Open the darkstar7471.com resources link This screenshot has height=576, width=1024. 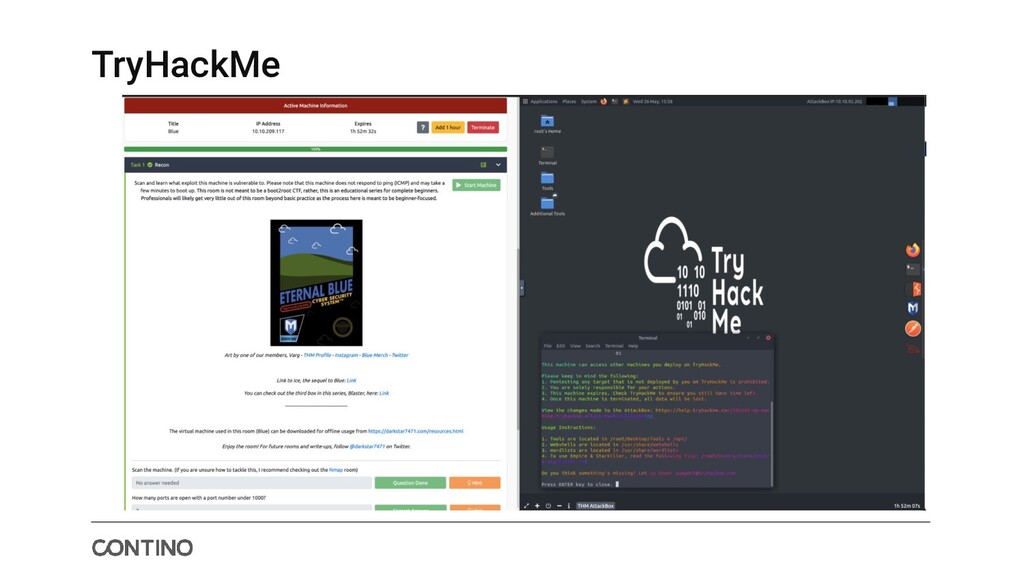pos(415,431)
